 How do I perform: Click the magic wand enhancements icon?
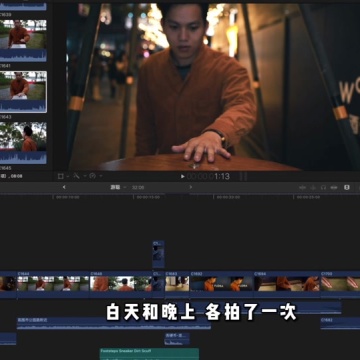77,176
